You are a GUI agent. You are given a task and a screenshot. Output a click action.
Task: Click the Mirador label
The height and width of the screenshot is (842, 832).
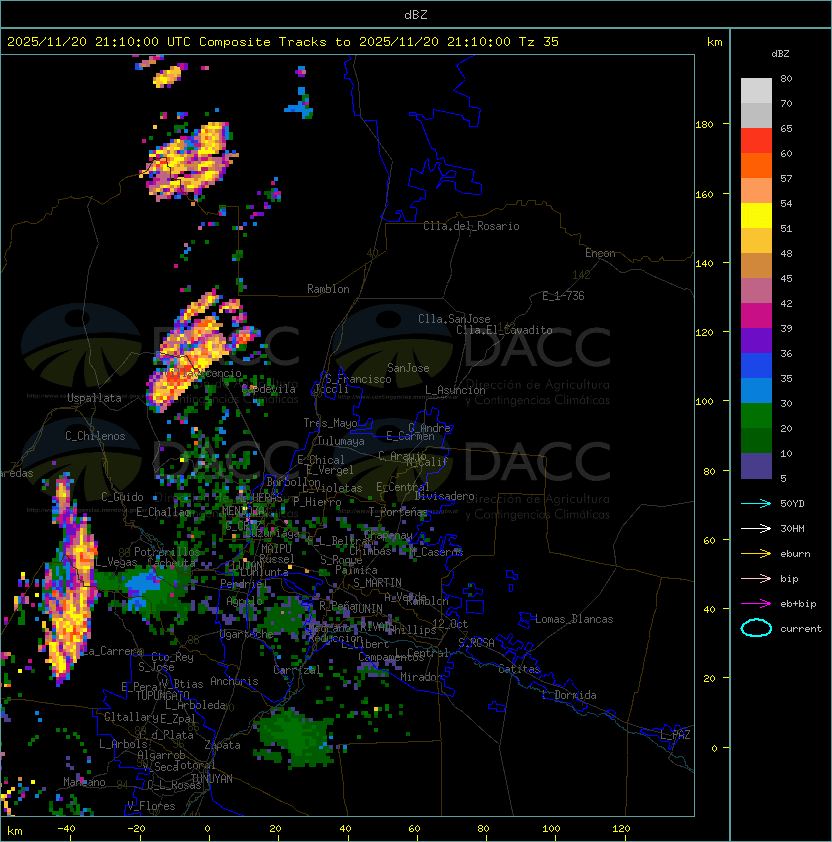[421, 677]
